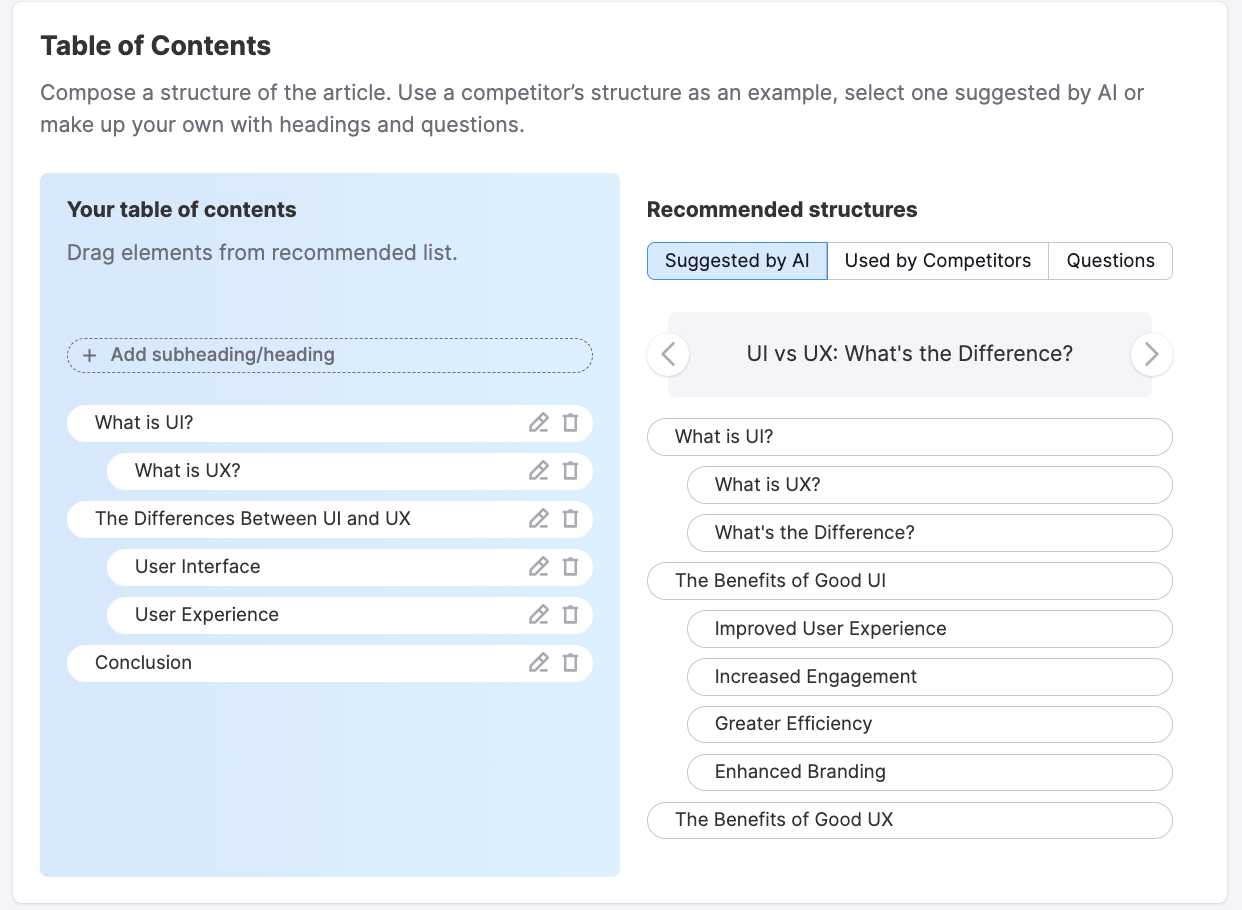
Task: Click the left chevron to view previous structure
Action: [x=668, y=354]
